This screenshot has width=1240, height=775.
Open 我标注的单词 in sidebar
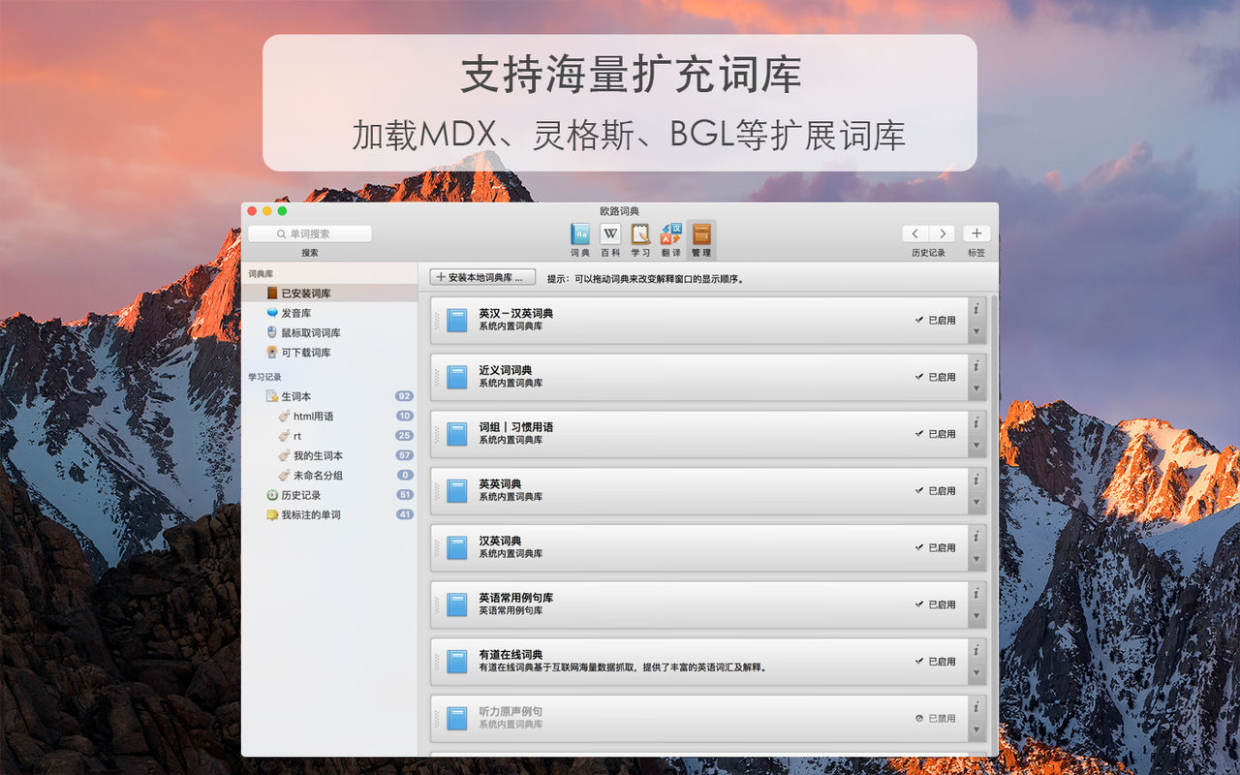click(x=330, y=514)
